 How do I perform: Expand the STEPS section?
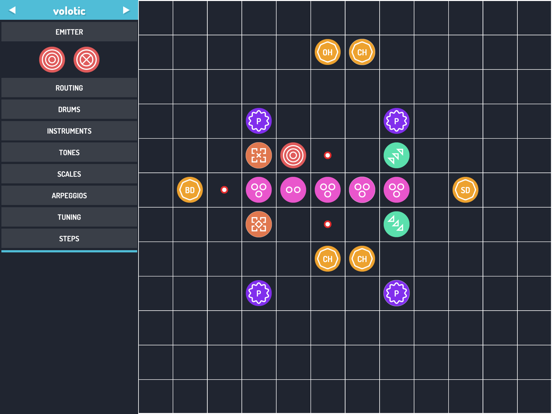click(69, 238)
